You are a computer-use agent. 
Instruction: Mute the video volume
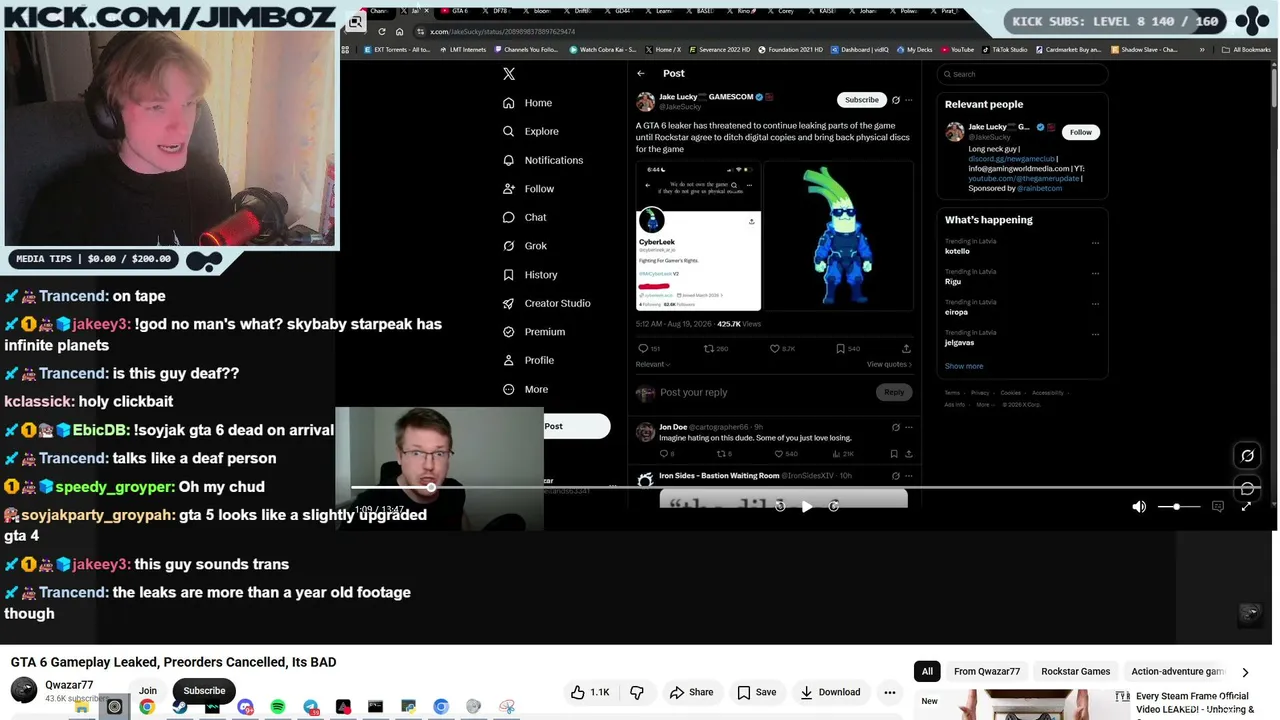click(x=1139, y=507)
